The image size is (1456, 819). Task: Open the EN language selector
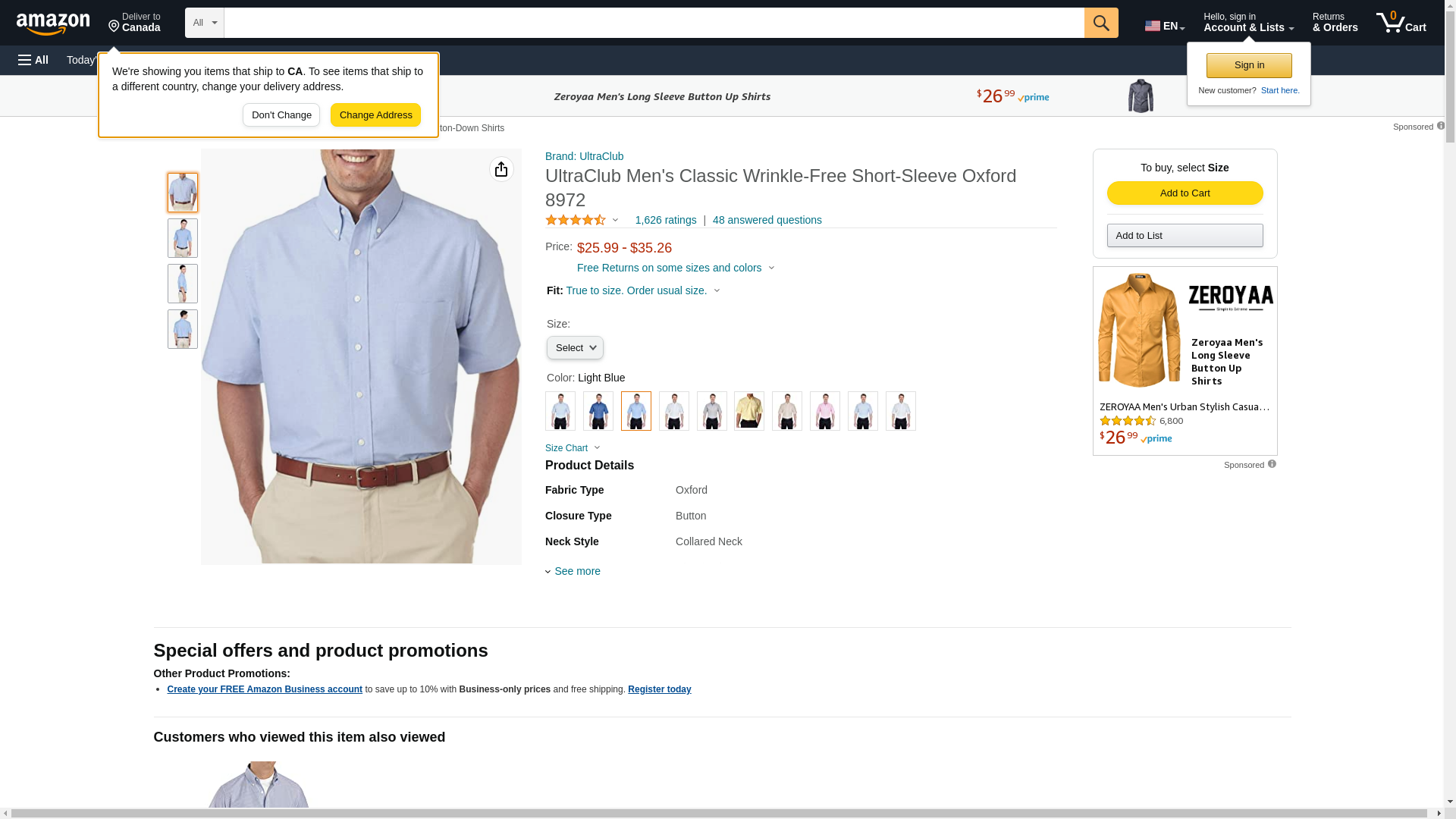pos(1165,26)
